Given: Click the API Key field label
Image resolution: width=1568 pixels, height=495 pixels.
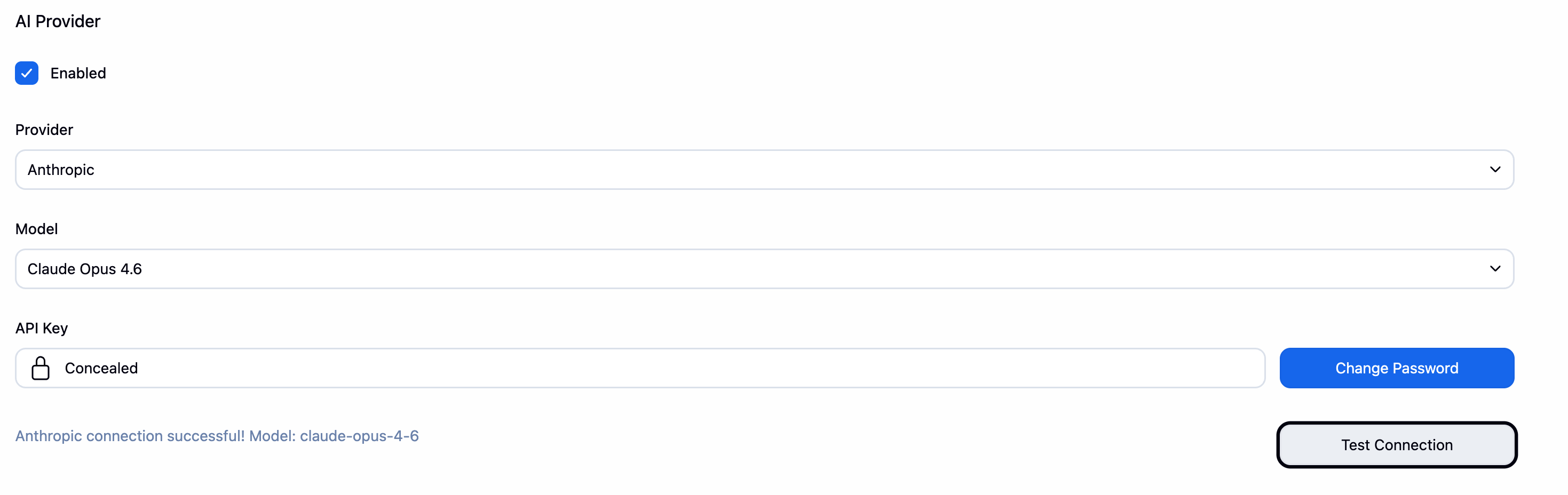Looking at the screenshot, I should point(42,329).
